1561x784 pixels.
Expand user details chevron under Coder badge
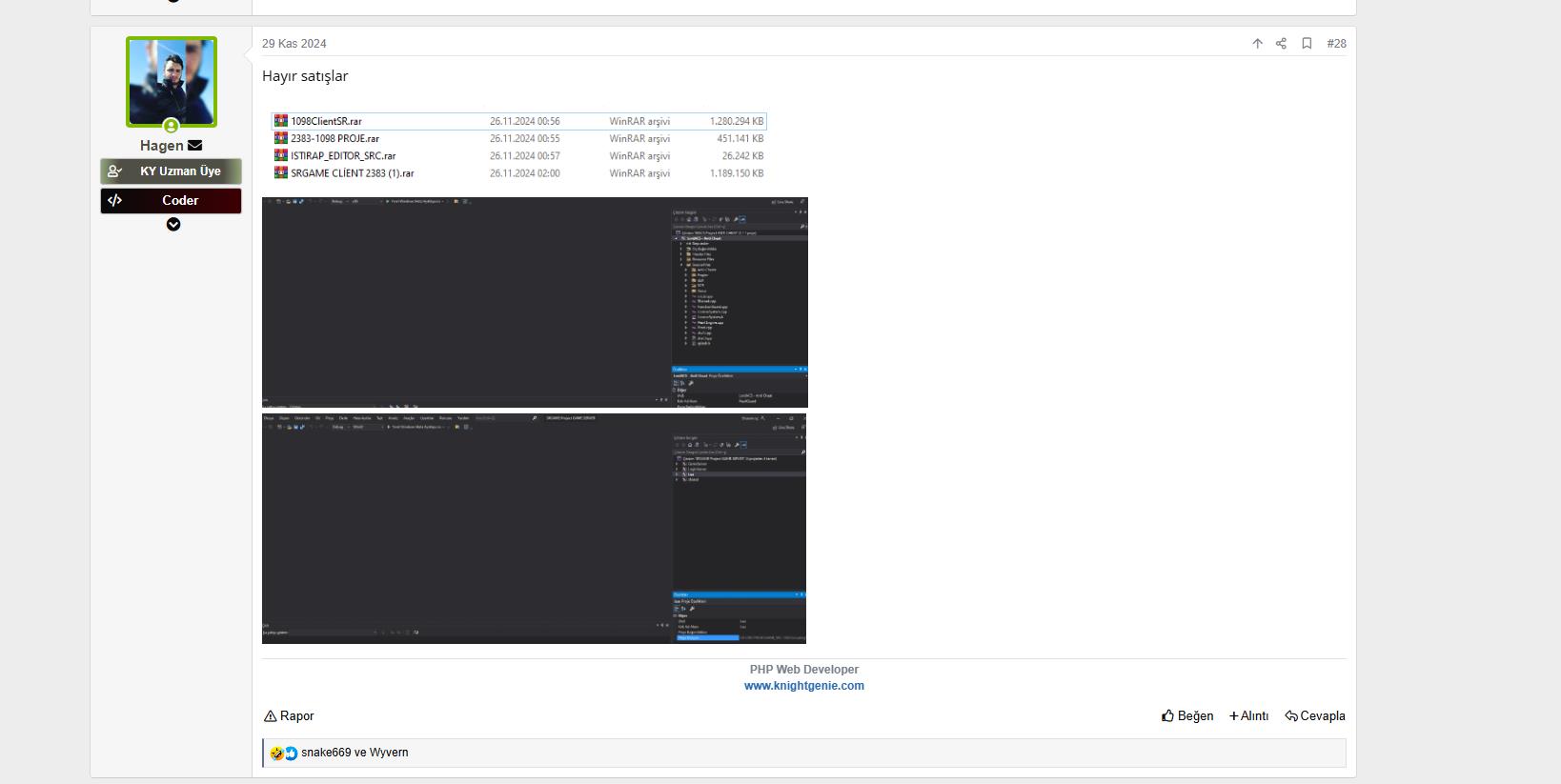pyautogui.click(x=173, y=225)
